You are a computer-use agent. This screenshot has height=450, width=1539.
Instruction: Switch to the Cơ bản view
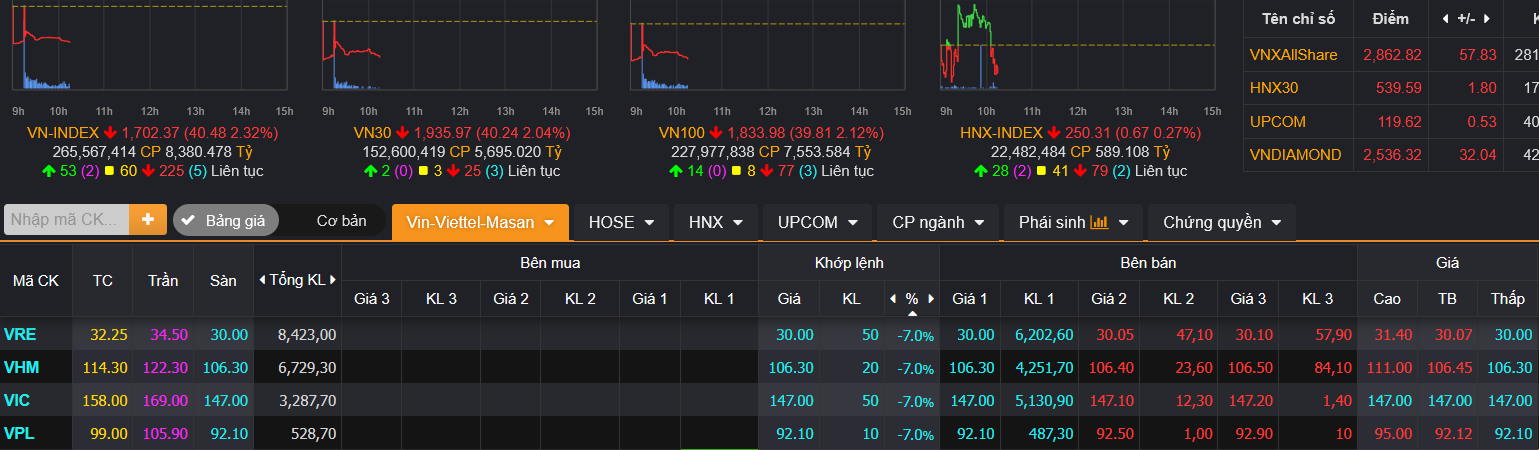coord(341,221)
